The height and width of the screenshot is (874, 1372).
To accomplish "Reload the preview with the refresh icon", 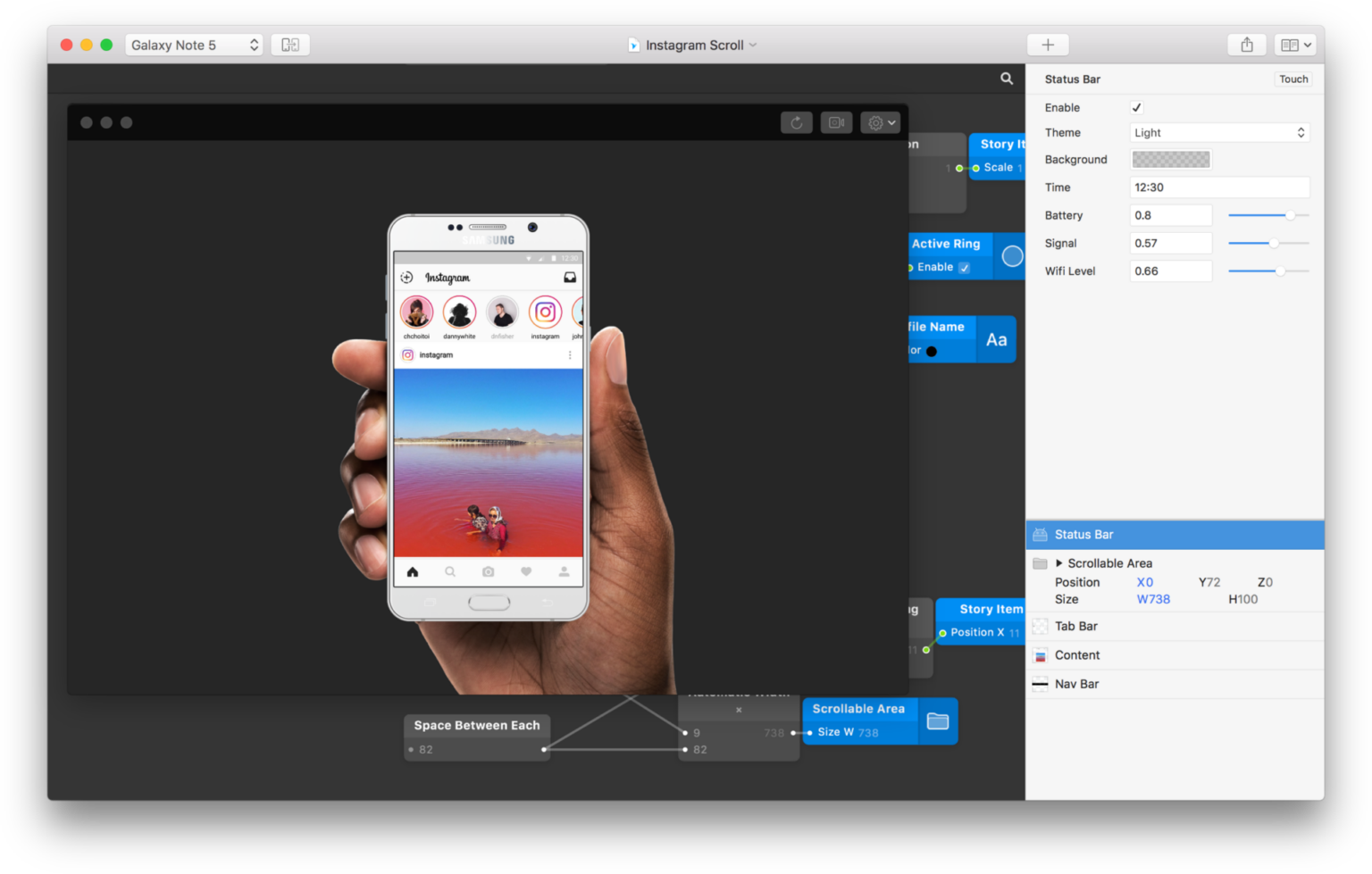I will (x=796, y=122).
